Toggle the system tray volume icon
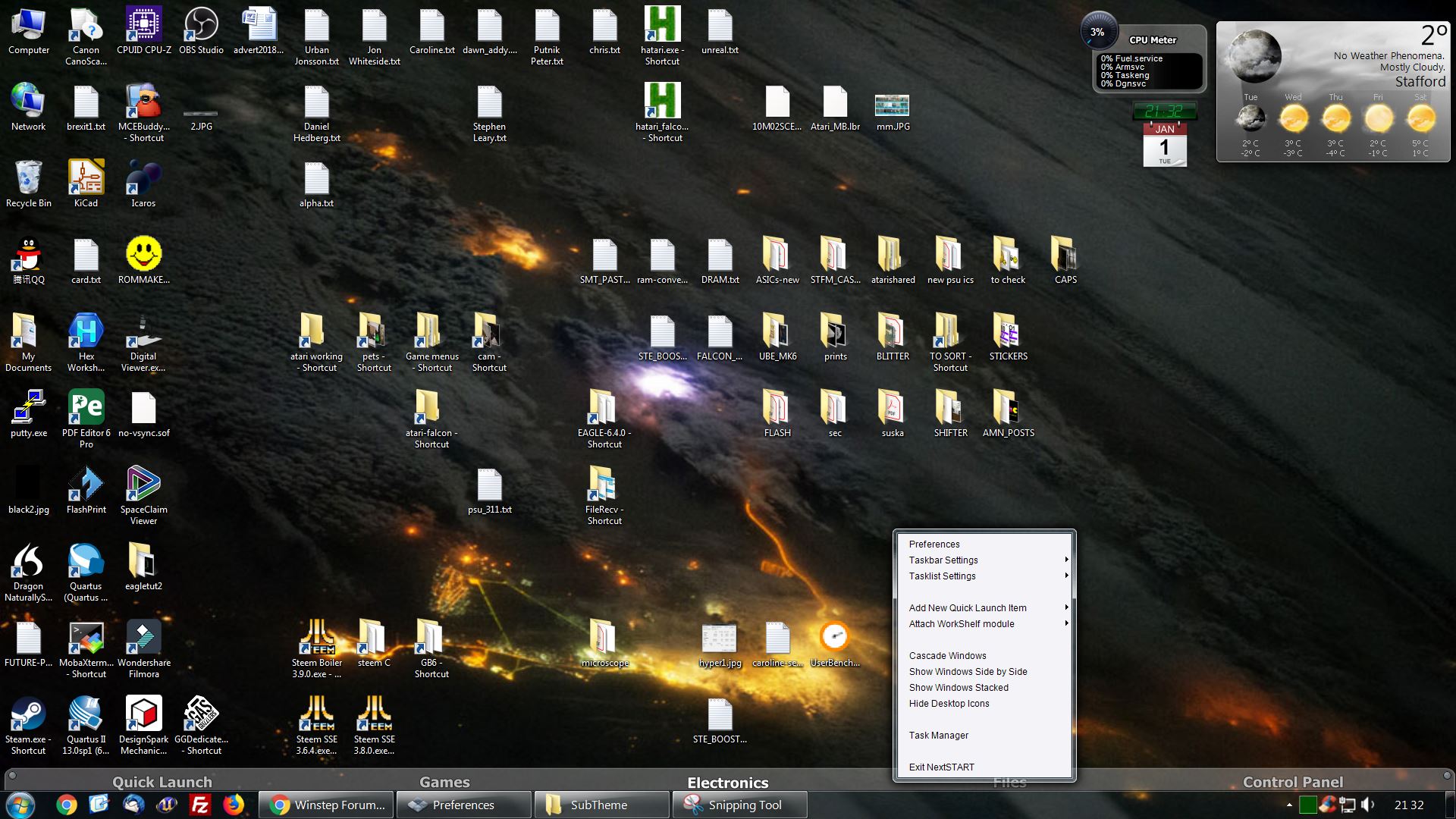Image resolution: width=1456 pixels, height=819 pixels. [1367, 805]
